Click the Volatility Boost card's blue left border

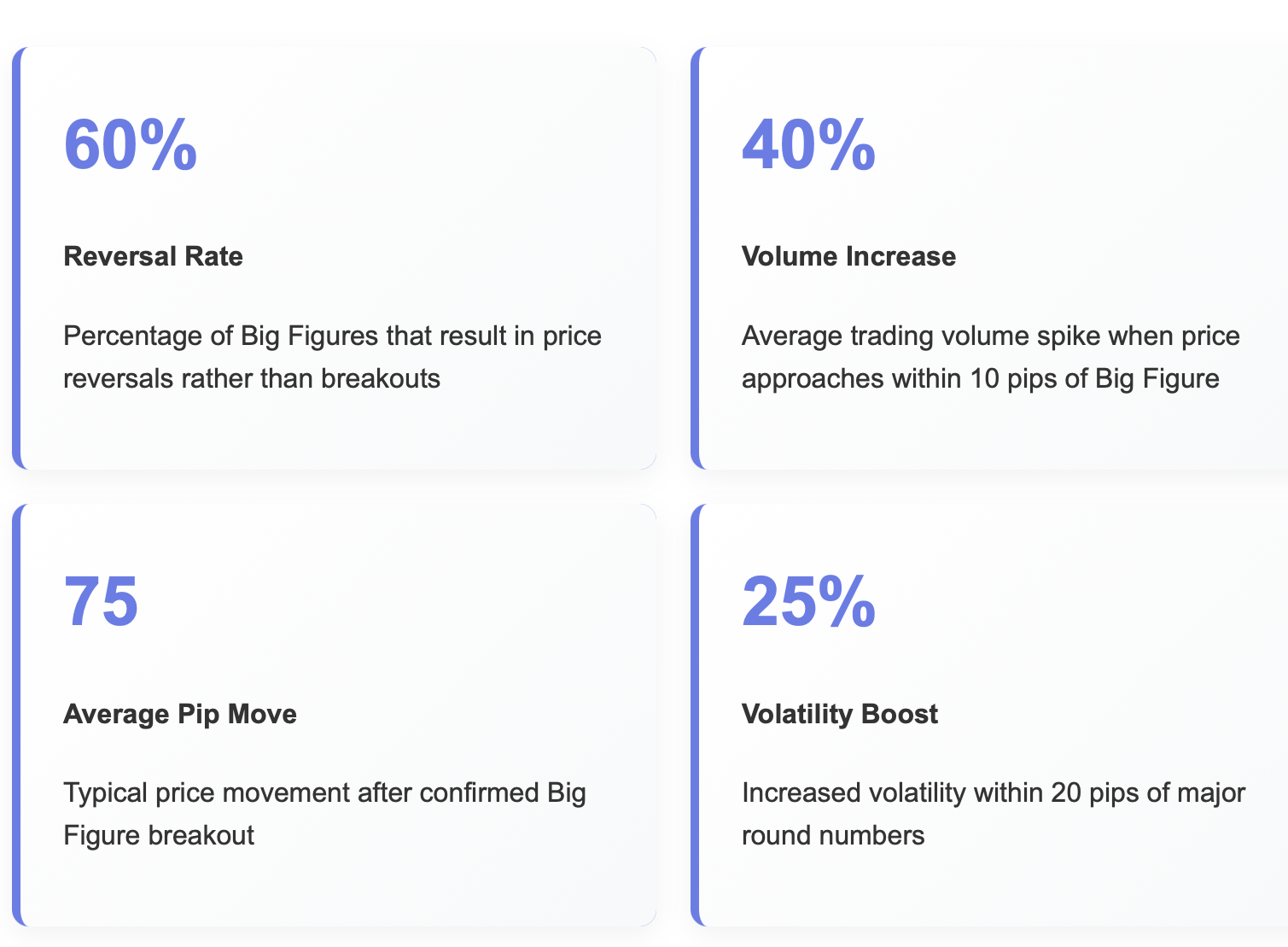click(695, 715)
